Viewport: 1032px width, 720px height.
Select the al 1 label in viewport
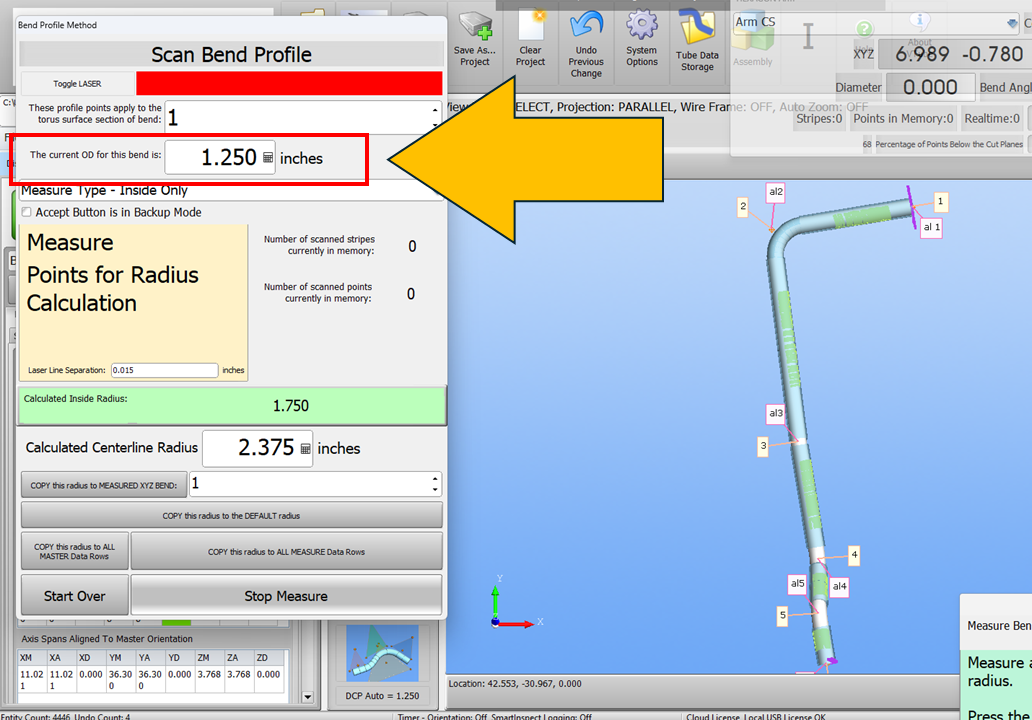pos(931,227)
